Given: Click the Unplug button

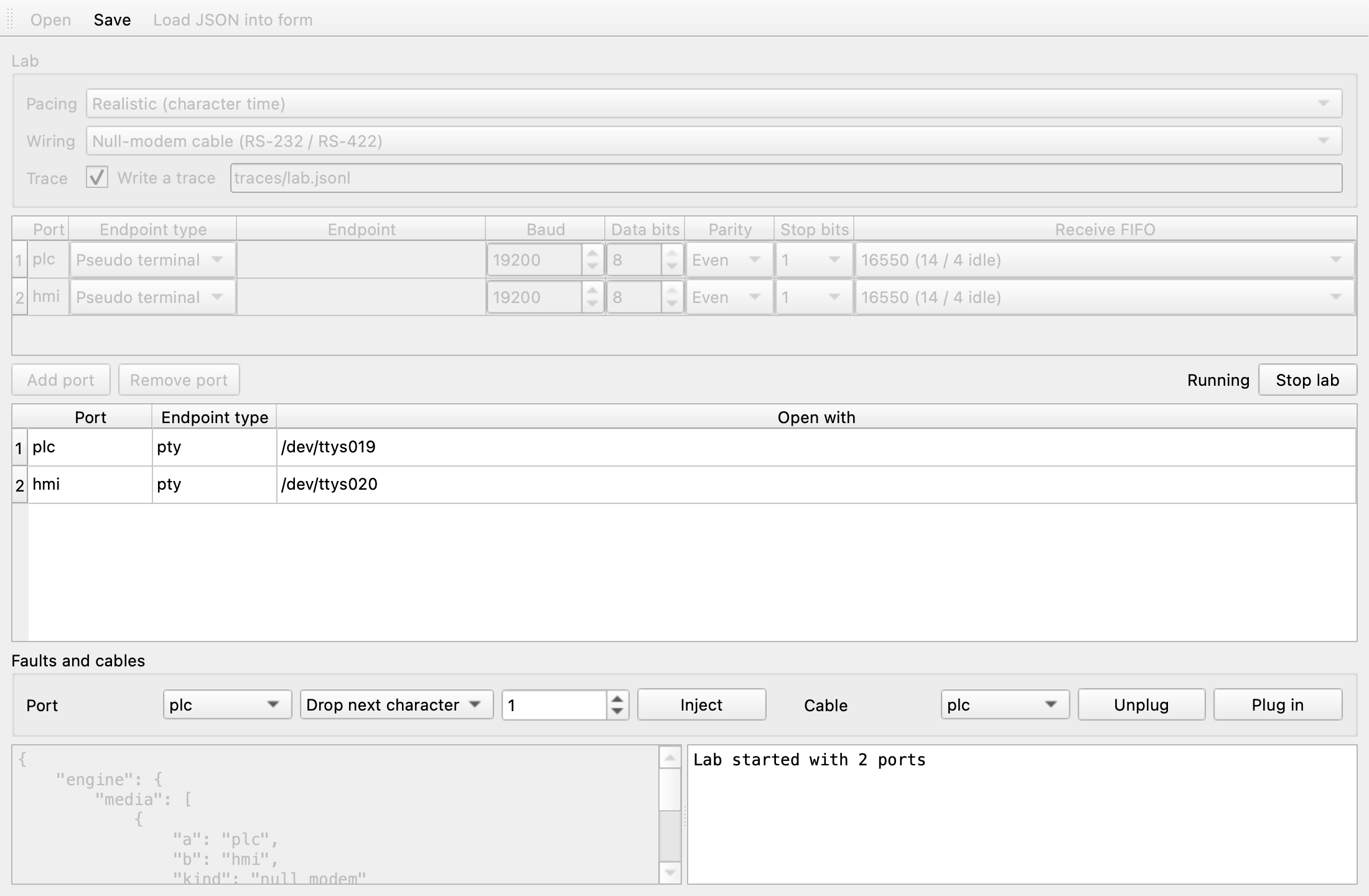Looking at the screenshot, I should (x=1141, y=704).
